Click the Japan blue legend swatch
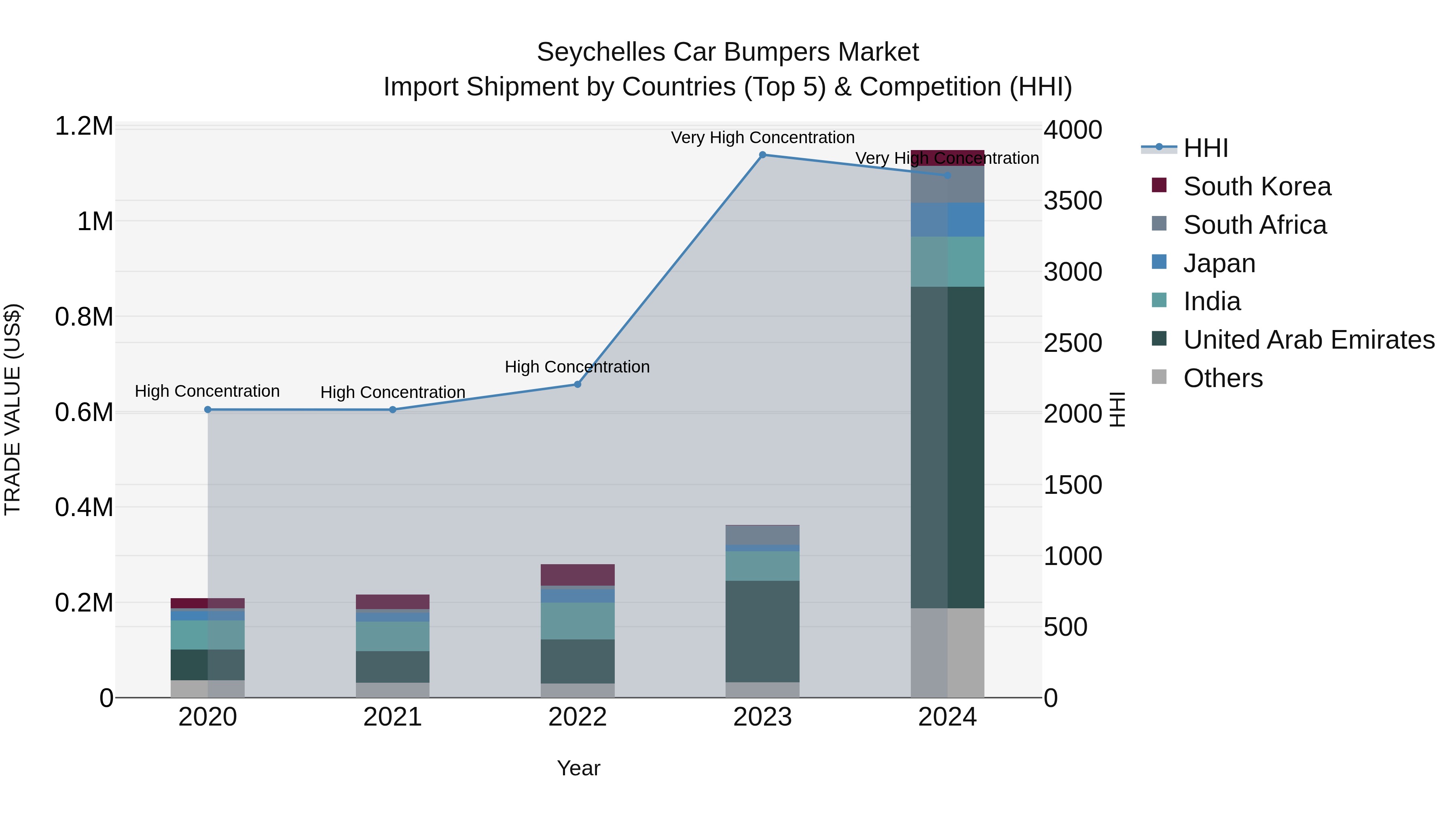 [1159, 262]
